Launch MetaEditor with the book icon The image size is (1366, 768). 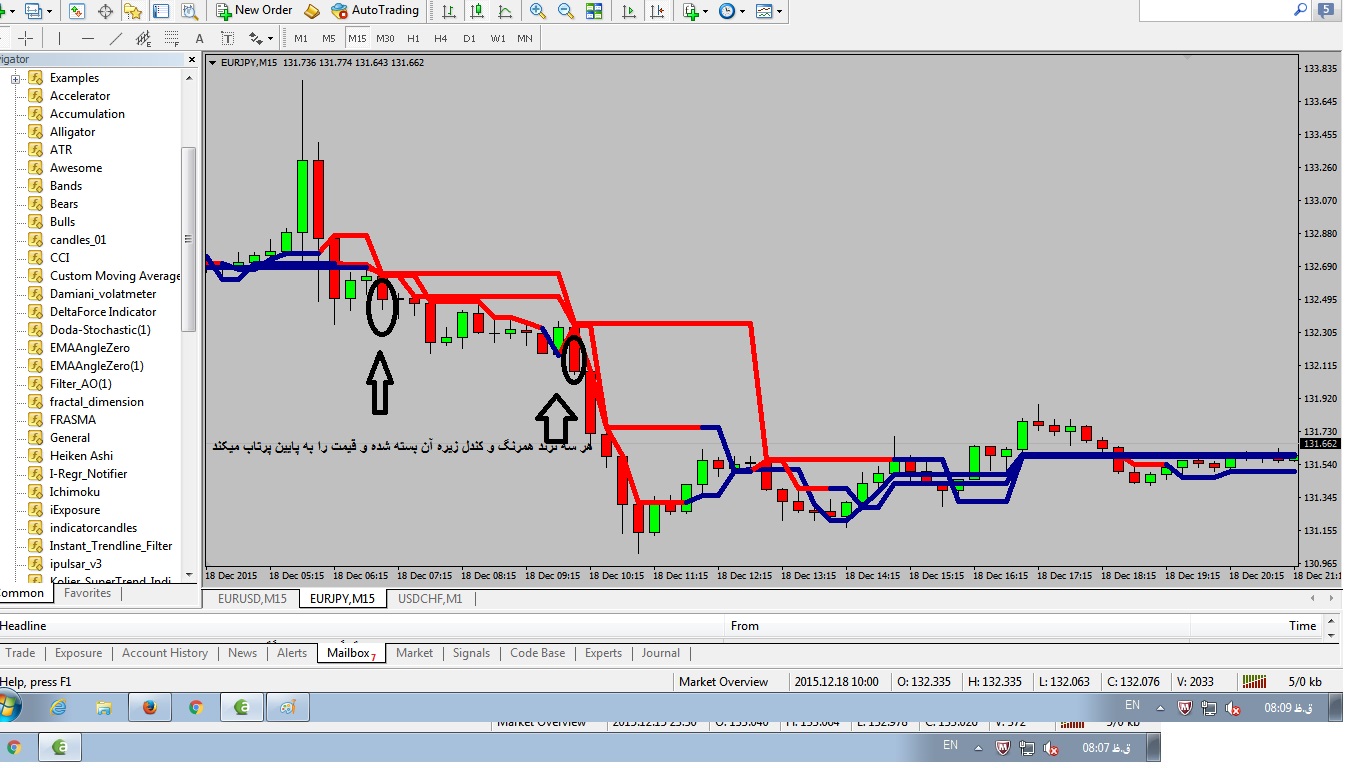pyautogui.click(x=312, y=11)
